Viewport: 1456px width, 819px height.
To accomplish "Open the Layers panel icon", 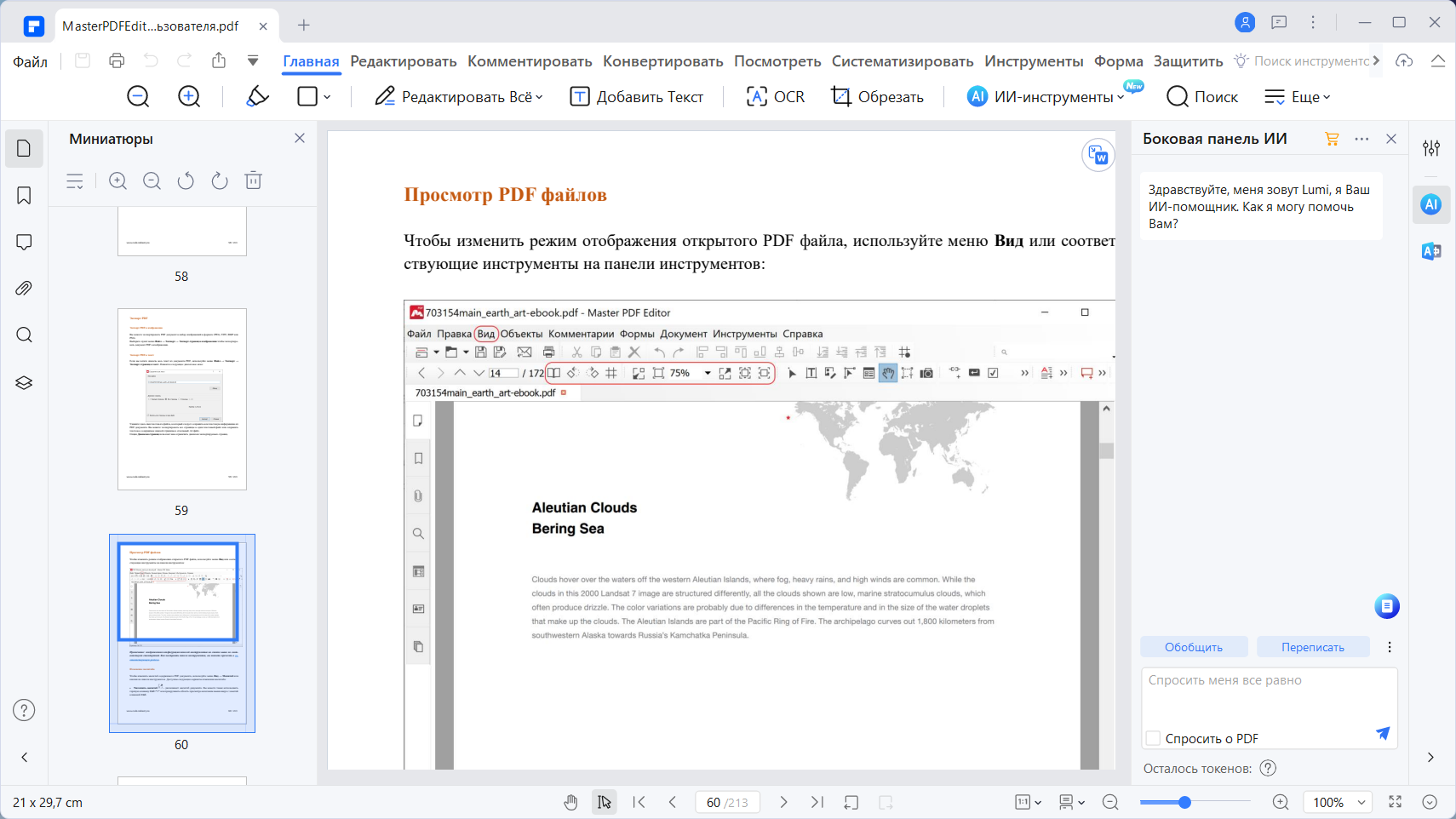I will [24, 382].
